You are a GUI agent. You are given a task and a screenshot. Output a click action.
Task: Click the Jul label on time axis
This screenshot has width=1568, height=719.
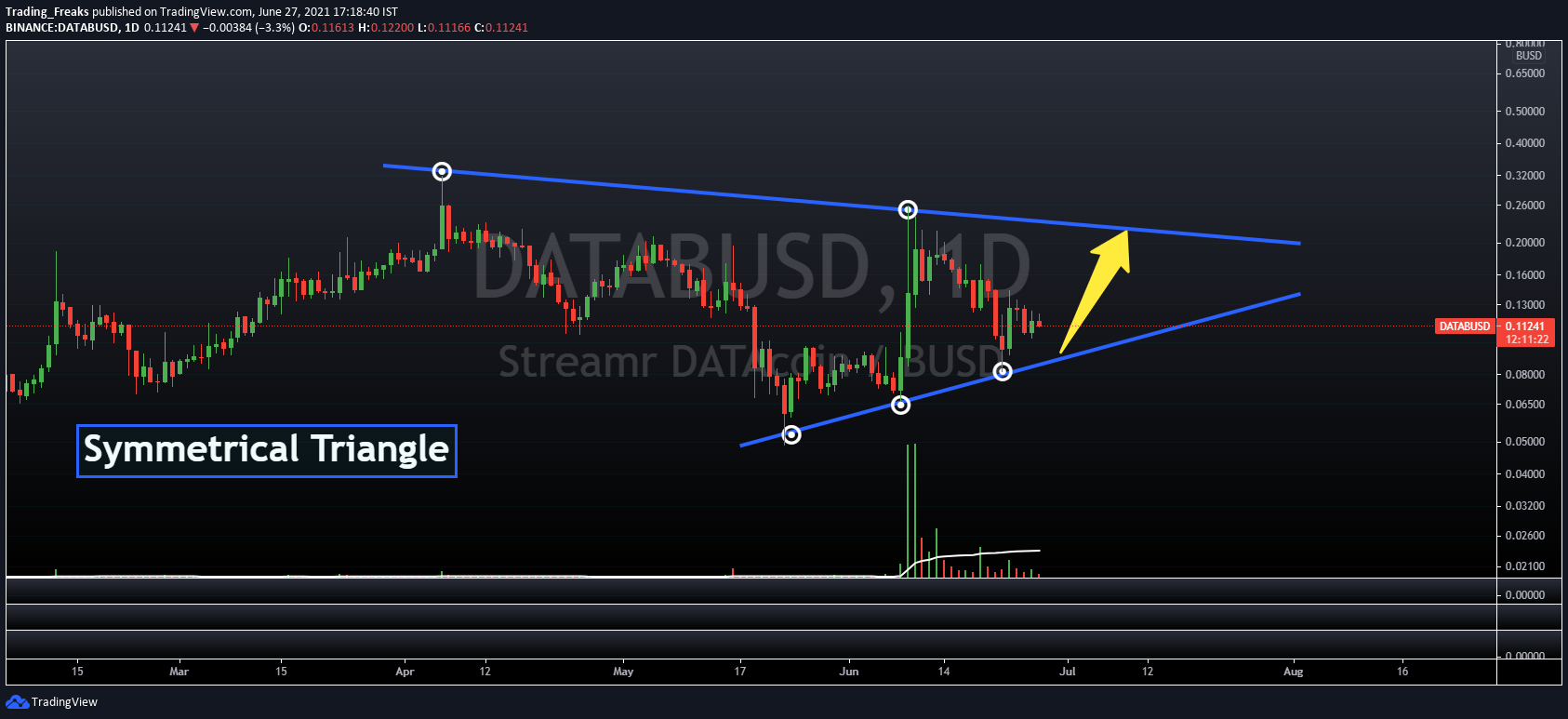pyautogui.click(x=1068, y=672)
